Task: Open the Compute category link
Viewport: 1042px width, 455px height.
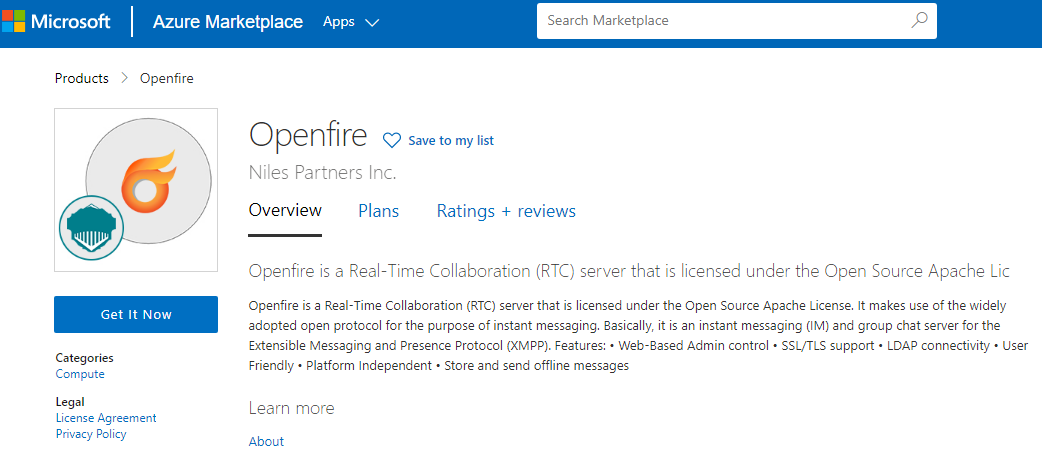Action: (80, 374)
